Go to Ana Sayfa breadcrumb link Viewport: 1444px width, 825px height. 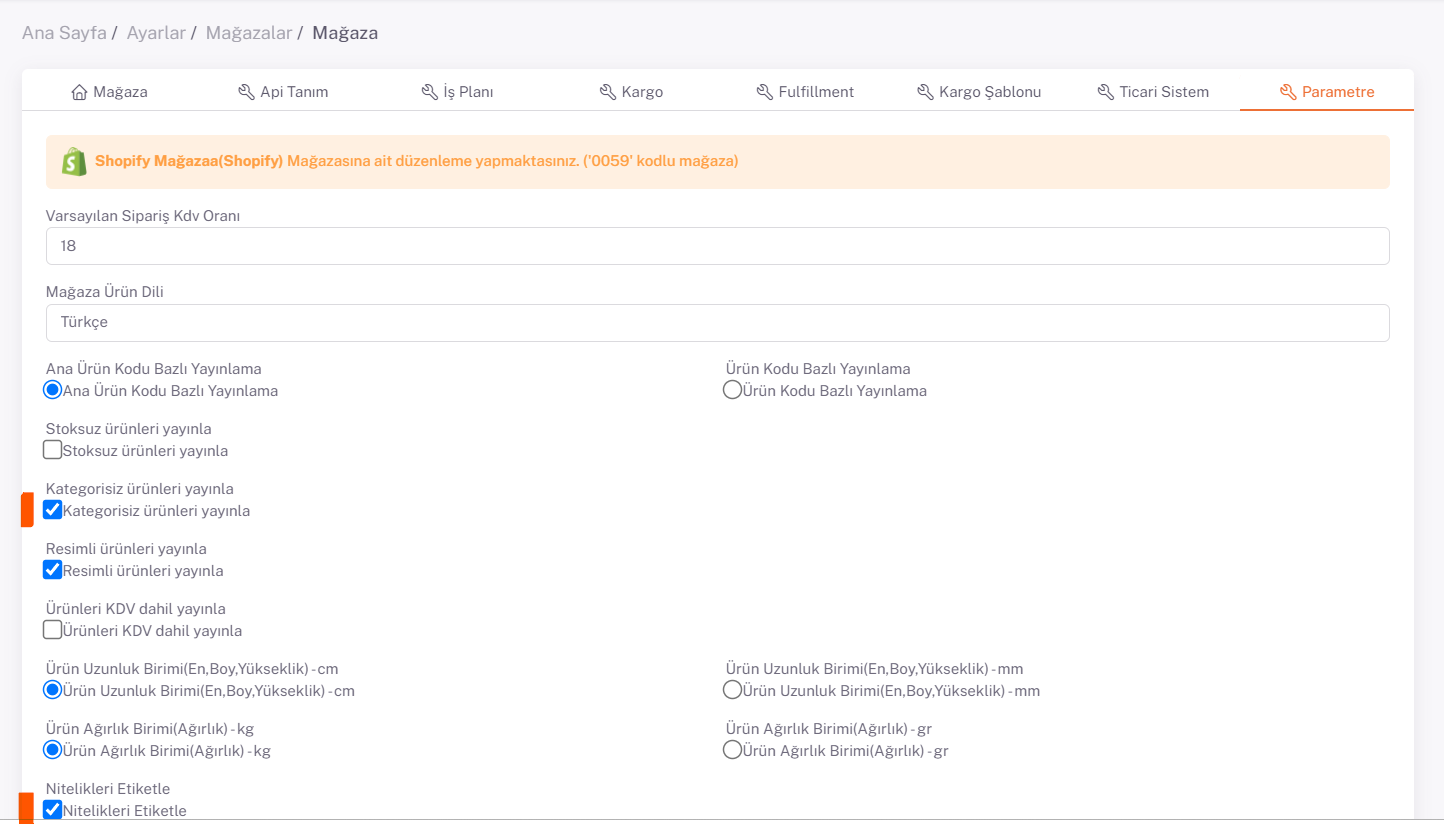click(64, 33)
